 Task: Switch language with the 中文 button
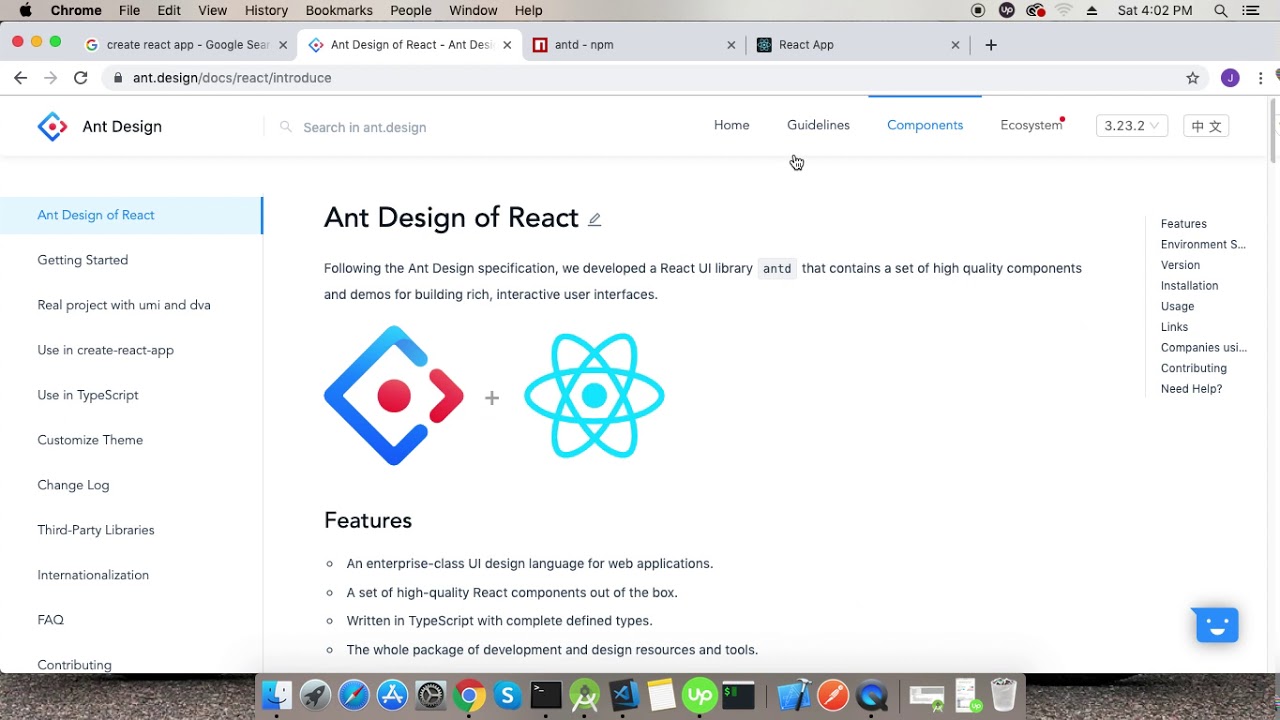(x=1206, y=126)
